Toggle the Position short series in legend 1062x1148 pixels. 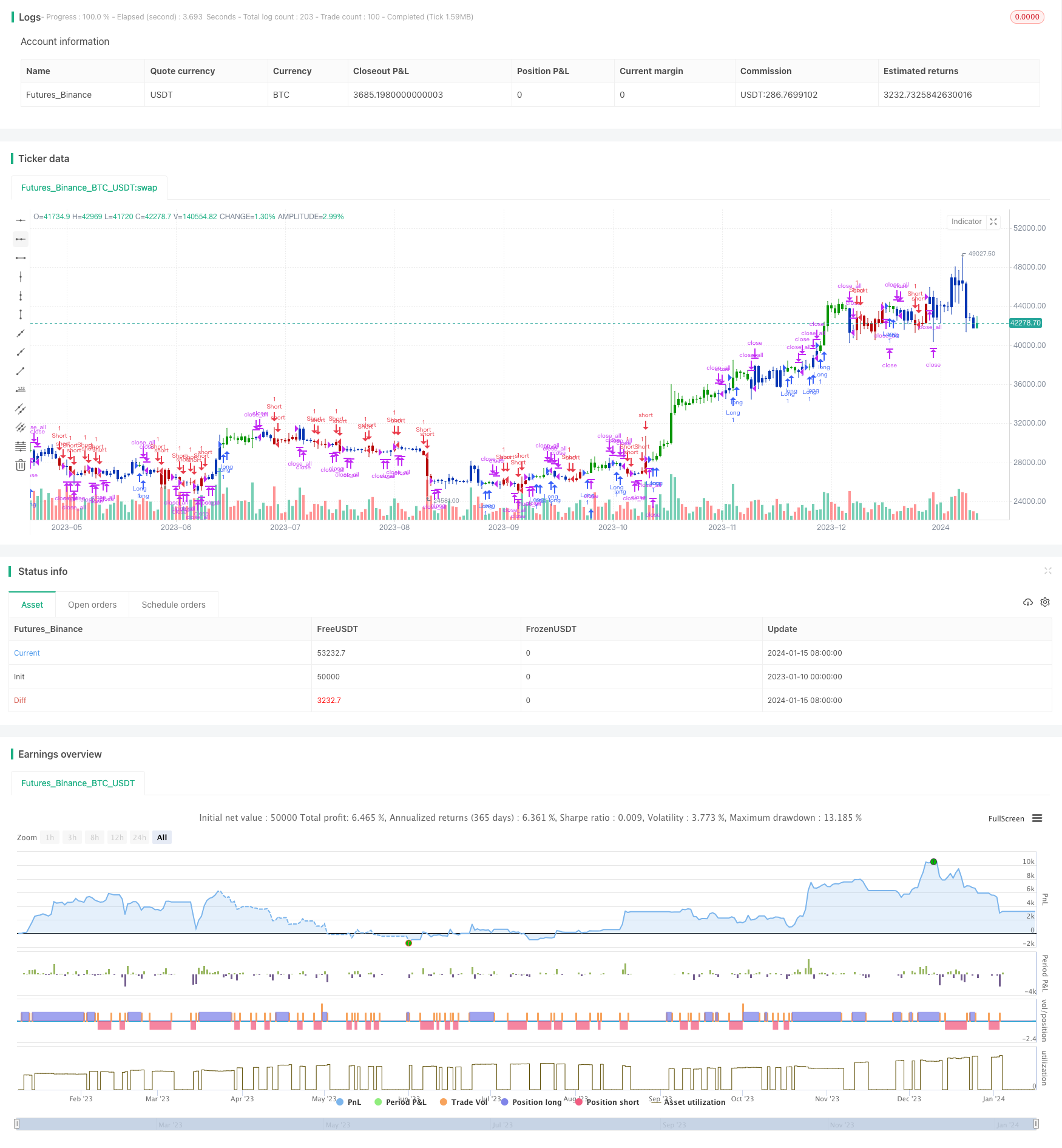pos(607,1102)
